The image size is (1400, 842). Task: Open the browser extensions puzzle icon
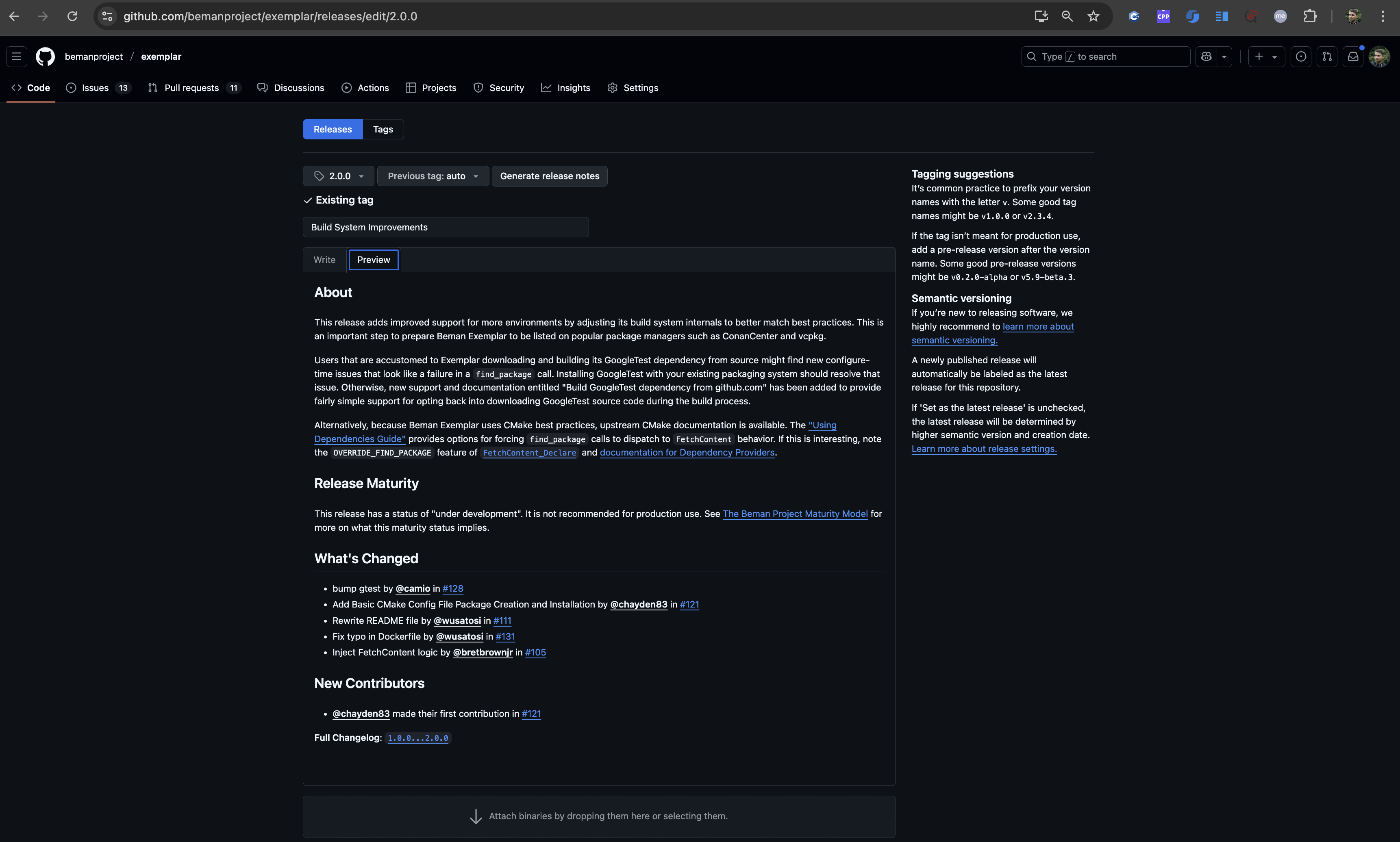coord(1310,16)
